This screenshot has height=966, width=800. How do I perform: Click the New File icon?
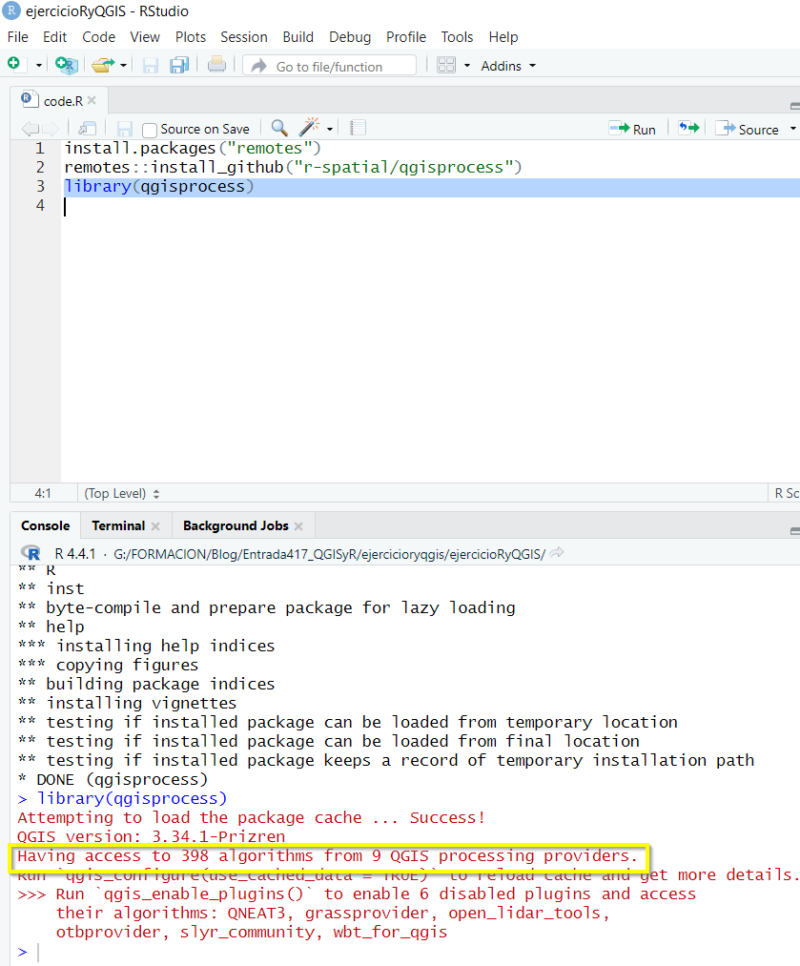pyautogui.click(x=14, y=65)
